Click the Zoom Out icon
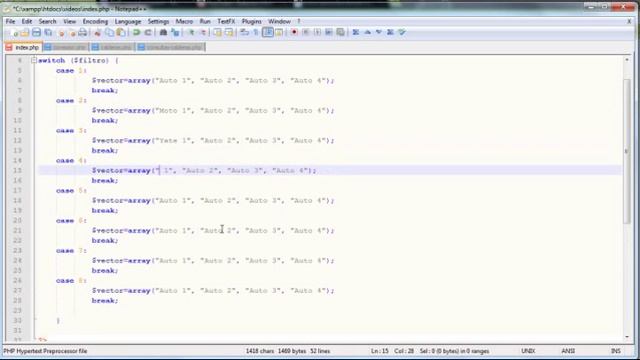Screen dimensions: 640x360 (202, 33)
